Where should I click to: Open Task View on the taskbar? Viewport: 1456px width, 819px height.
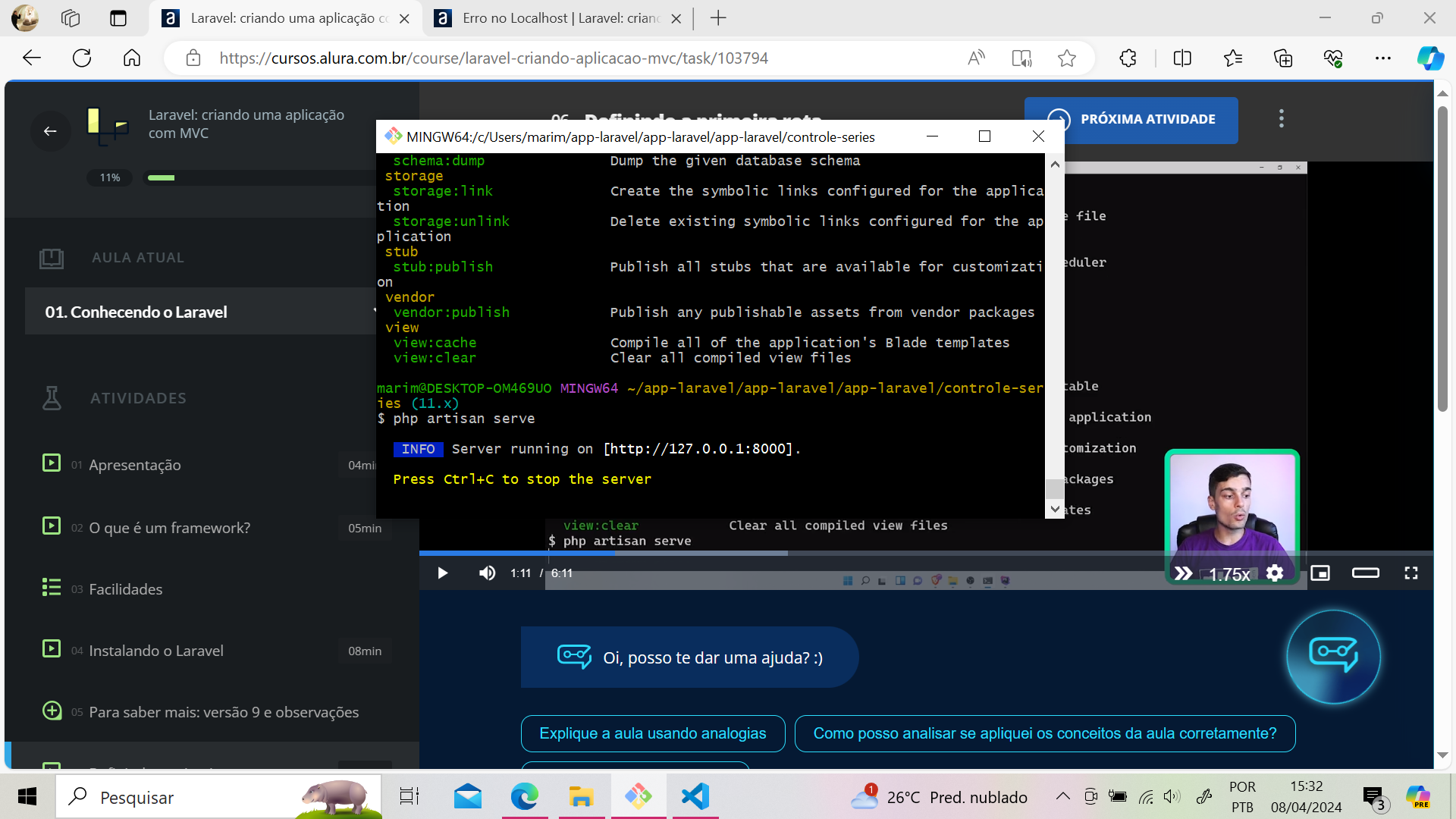(409, 797)
